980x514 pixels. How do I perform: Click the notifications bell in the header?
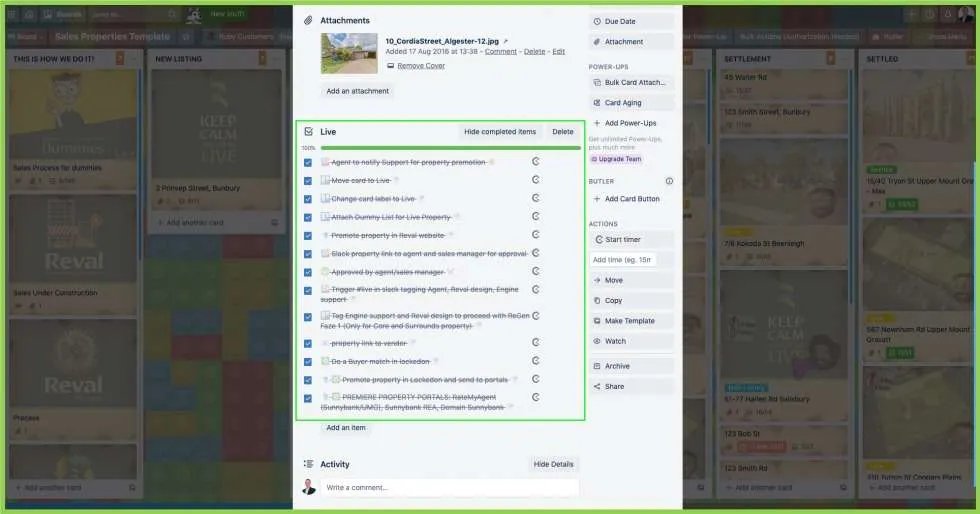948,14
